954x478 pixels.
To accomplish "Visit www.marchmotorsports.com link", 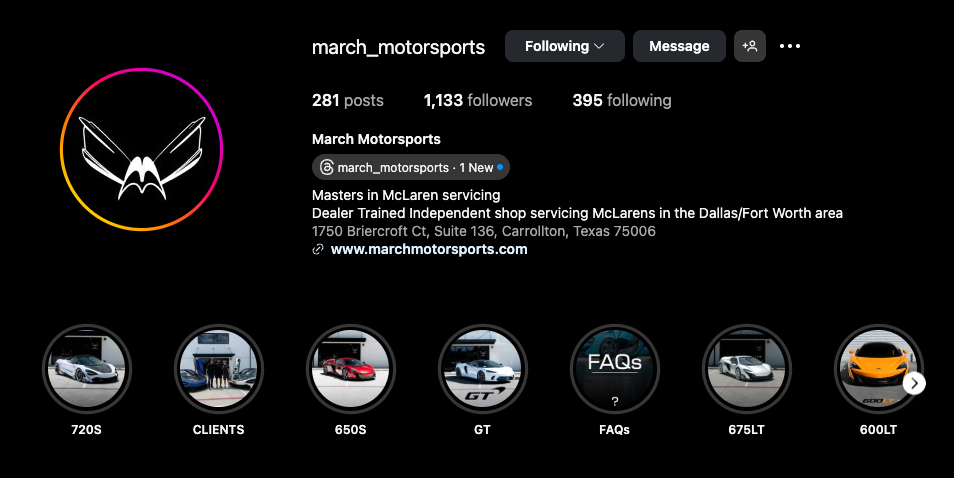I will click(429, 249).
